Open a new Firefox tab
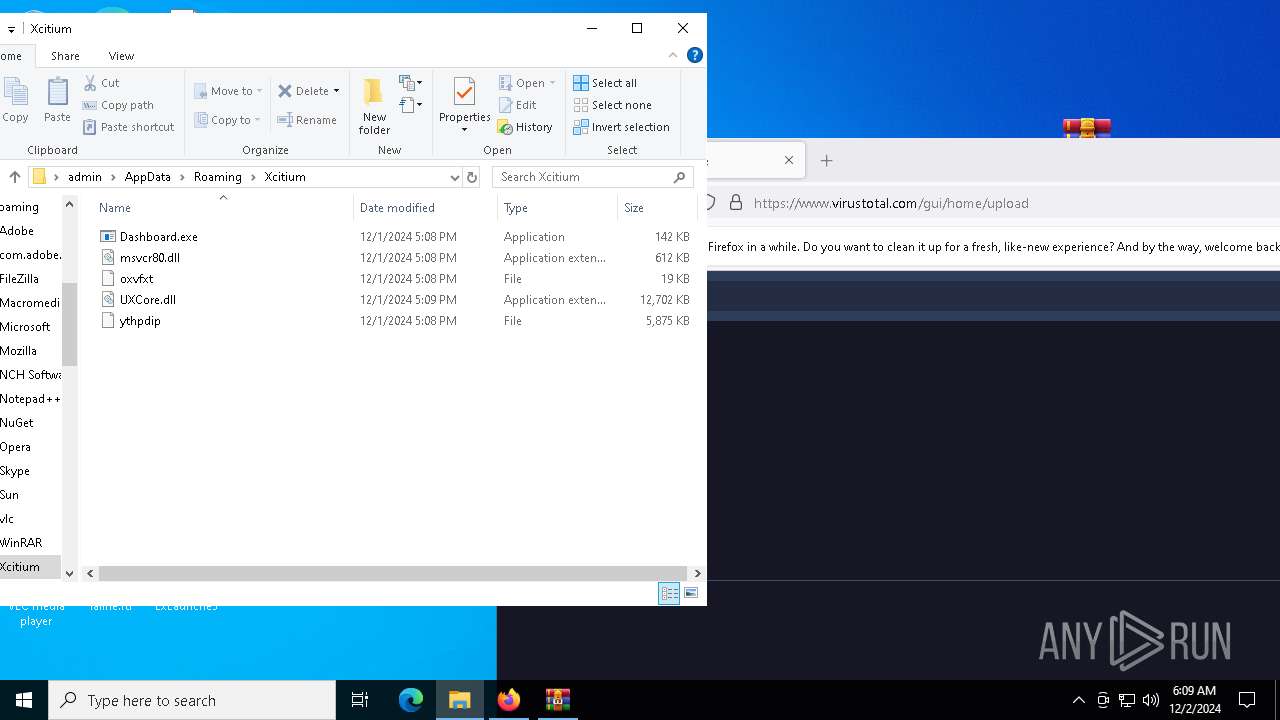This screenshot has width=1280, height=720. click(827, 160)
